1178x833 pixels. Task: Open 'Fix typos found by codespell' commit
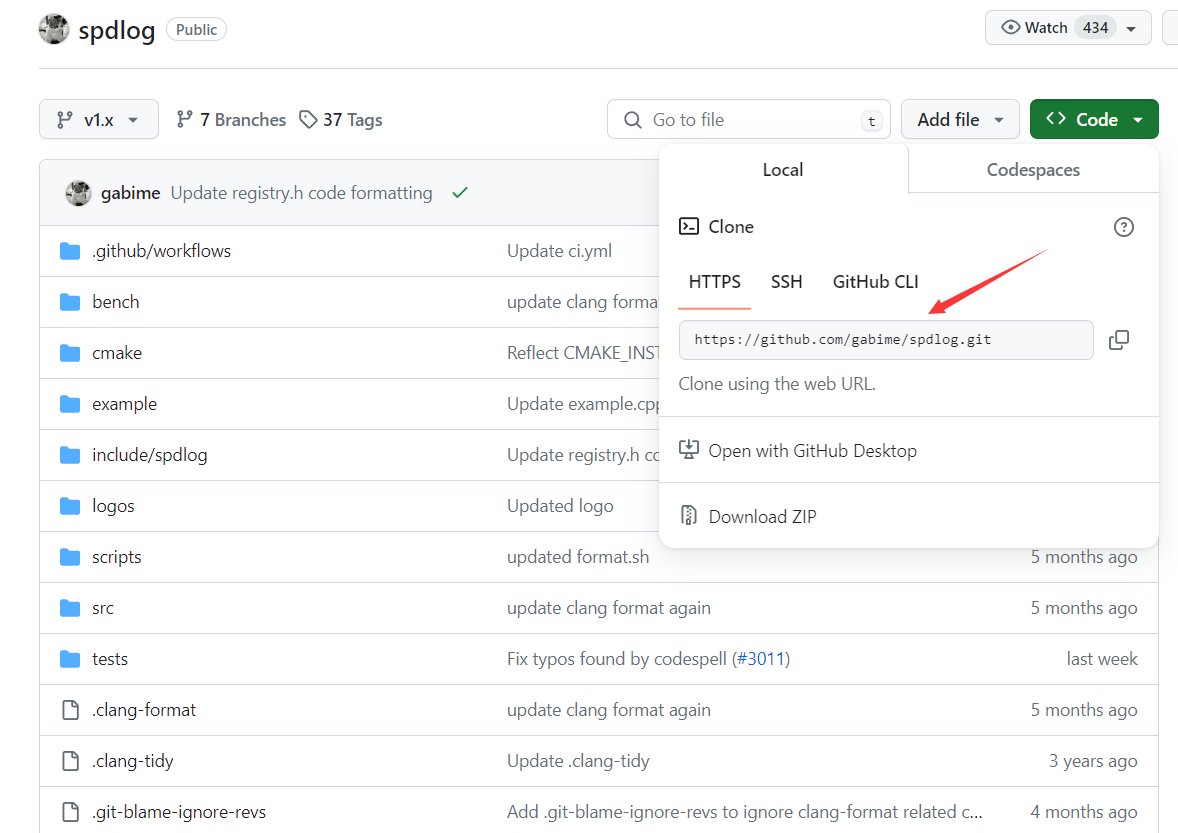click(617, 659)
